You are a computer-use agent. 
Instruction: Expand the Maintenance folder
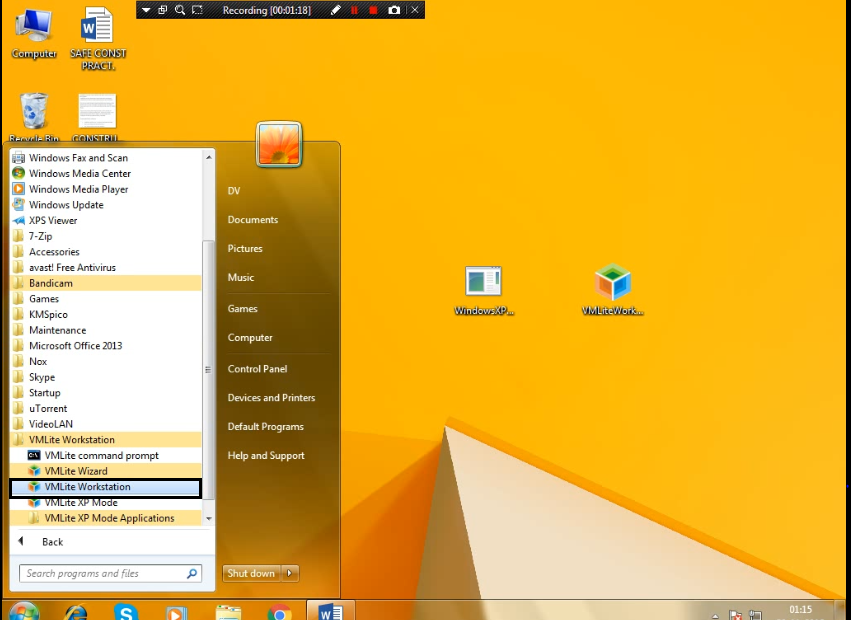tap(106, 330)
